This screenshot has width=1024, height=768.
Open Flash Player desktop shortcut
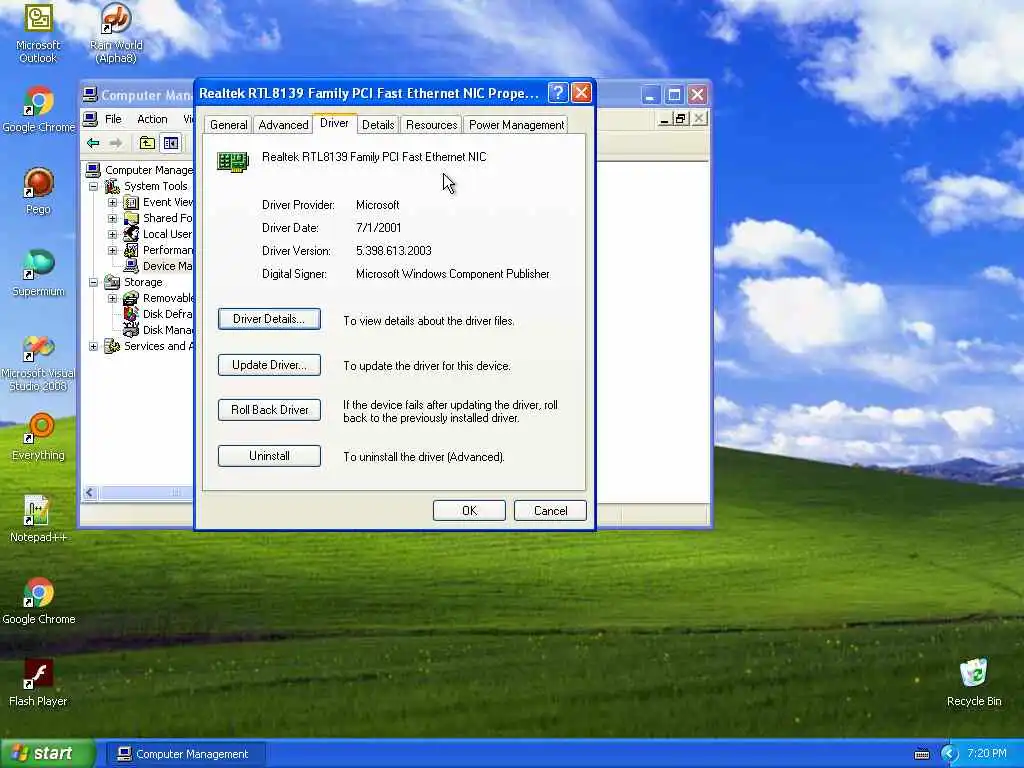[x=38, y=682]
